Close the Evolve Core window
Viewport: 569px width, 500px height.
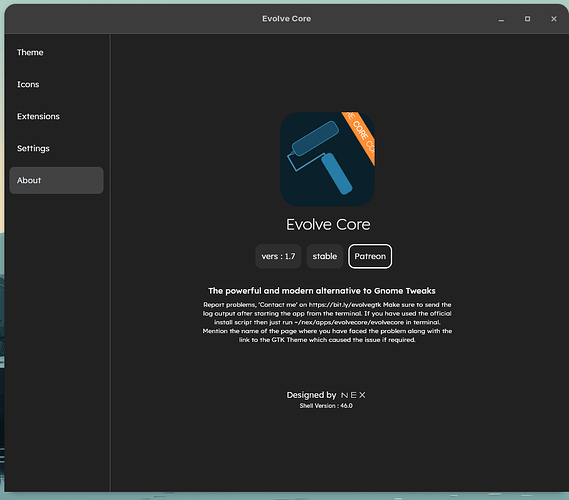point(554,19)
